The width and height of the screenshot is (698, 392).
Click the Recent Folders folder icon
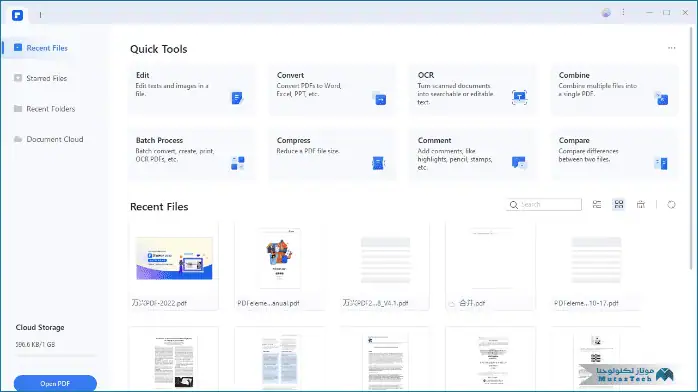point(18,109)
